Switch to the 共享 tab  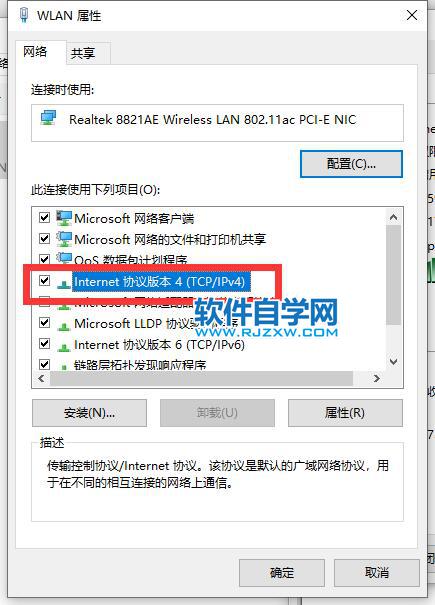click(x=83, y=53)
